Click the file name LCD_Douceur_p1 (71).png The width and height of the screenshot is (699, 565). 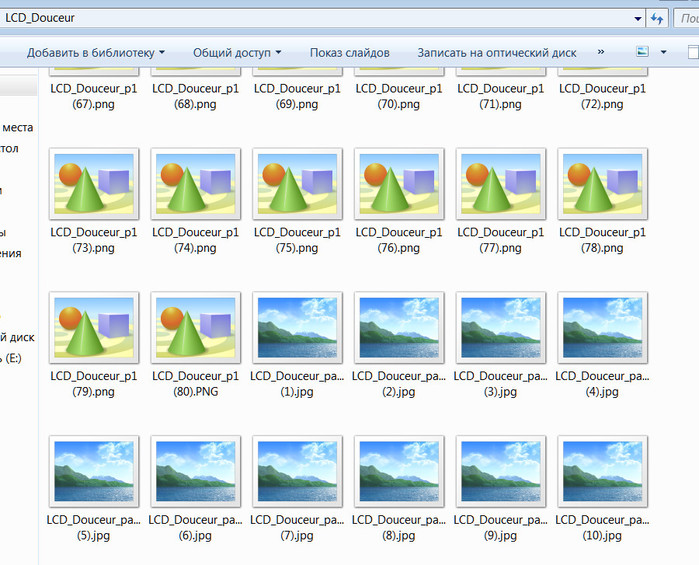(501, 96)
